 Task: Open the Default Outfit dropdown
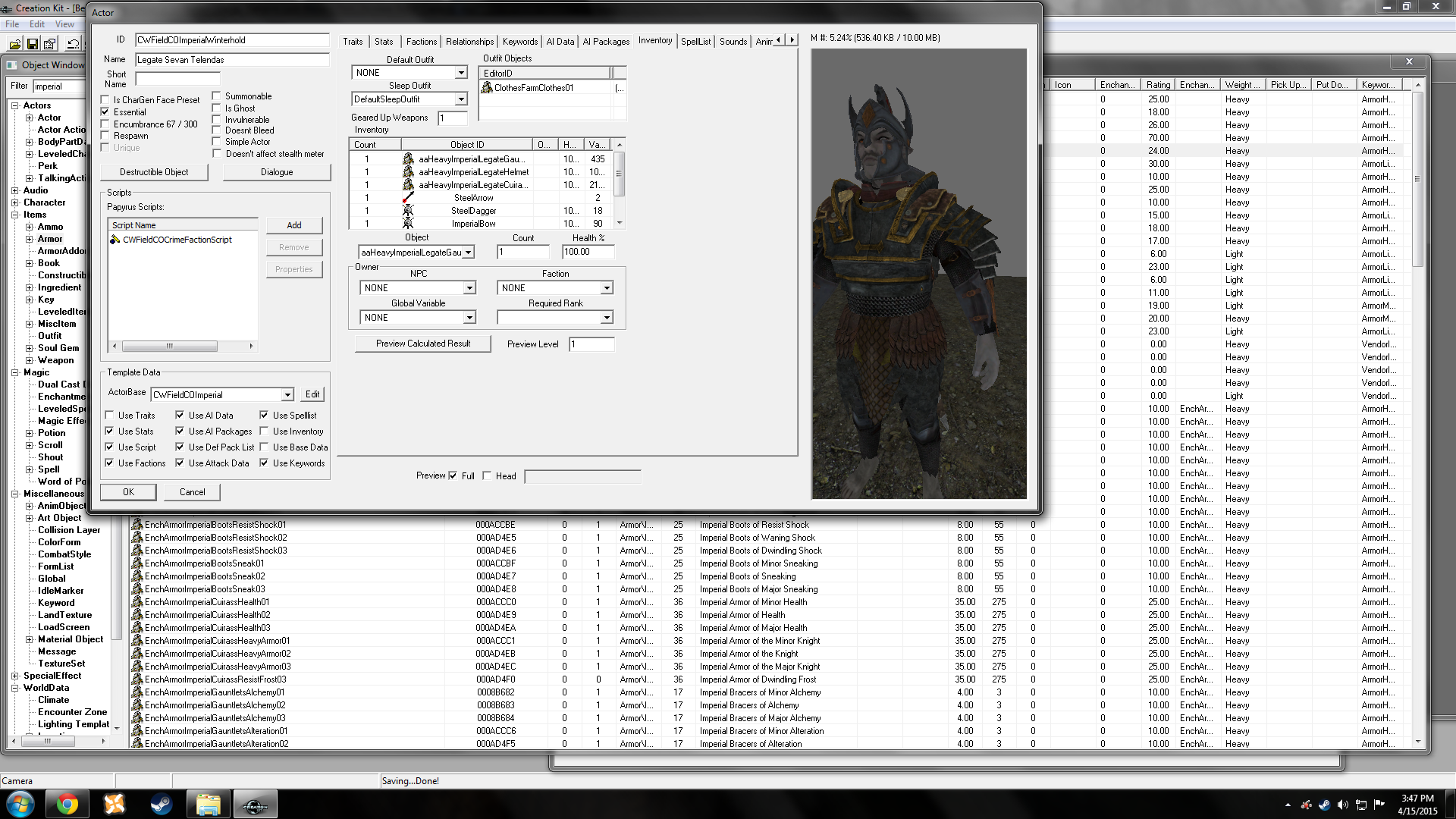[x=461, y=73]
